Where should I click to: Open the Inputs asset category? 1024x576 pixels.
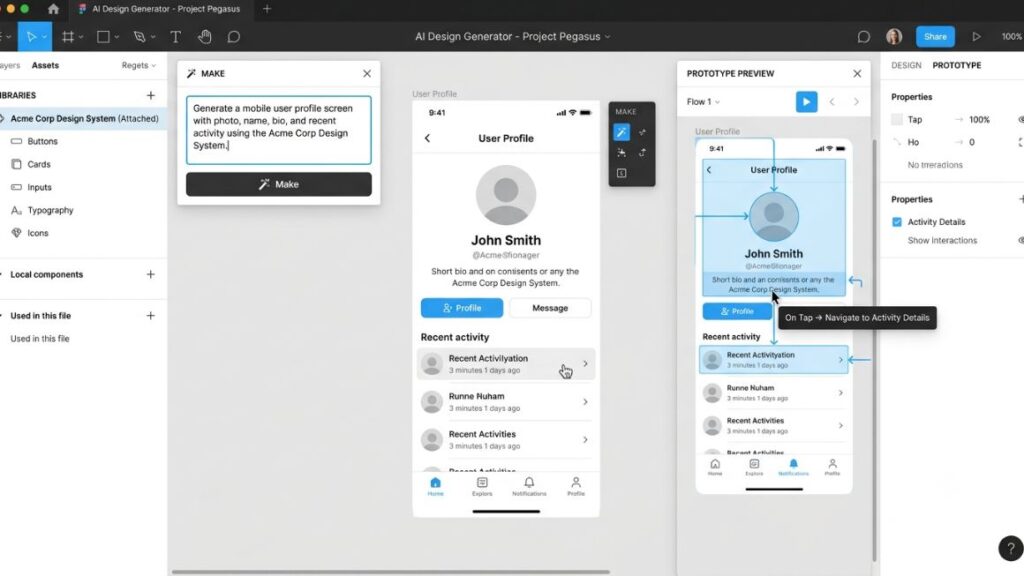tap(39, 187)
